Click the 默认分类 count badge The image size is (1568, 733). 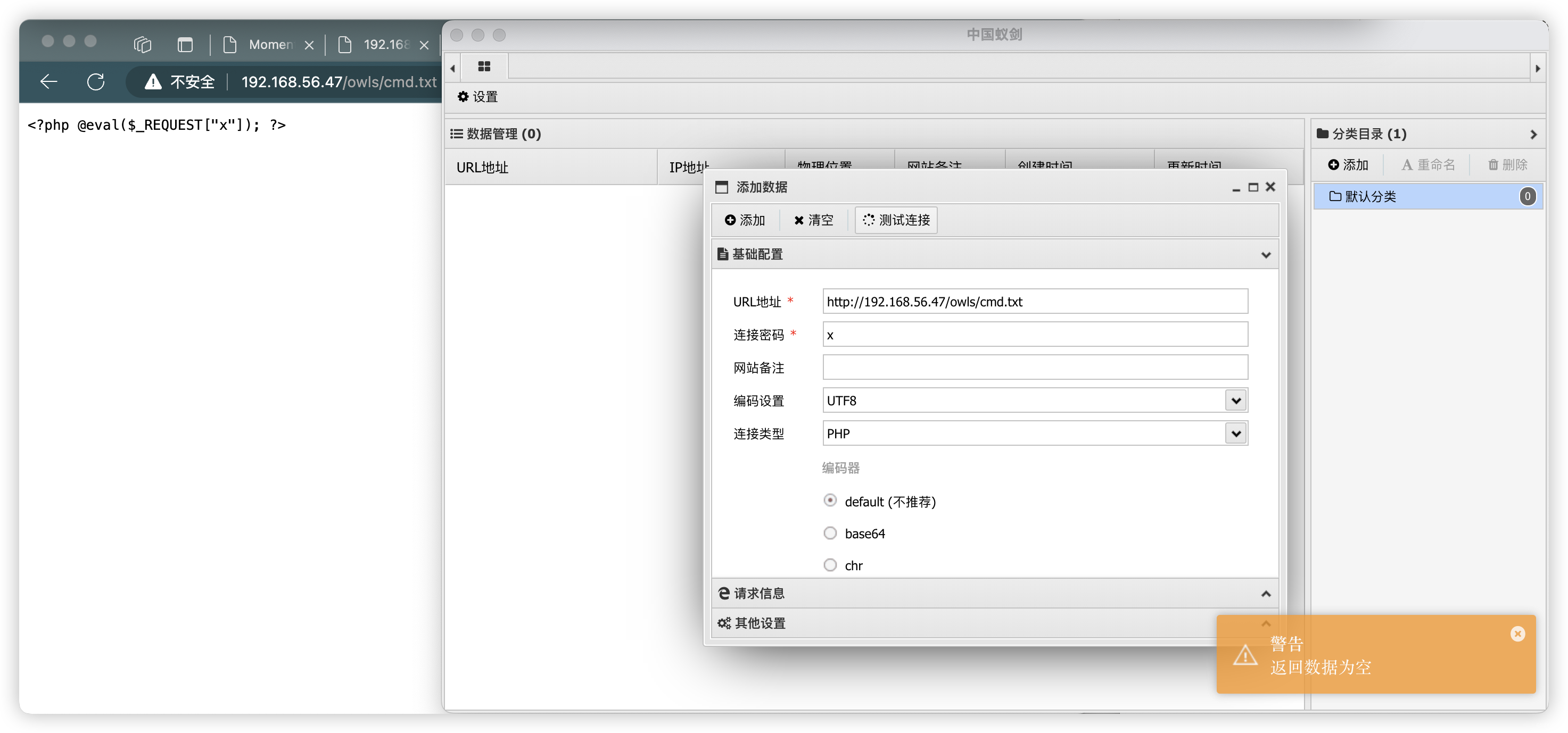coord(1527,196)
